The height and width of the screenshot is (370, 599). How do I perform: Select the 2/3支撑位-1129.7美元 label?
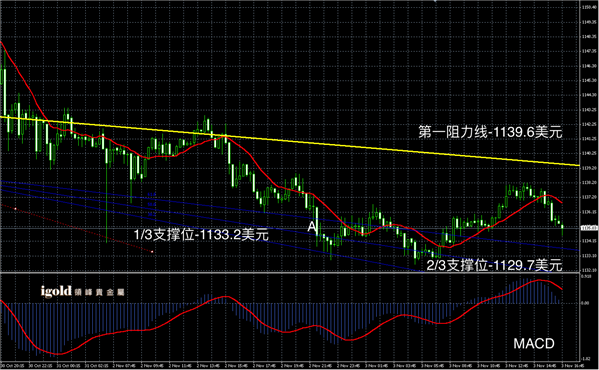point(494,265)
